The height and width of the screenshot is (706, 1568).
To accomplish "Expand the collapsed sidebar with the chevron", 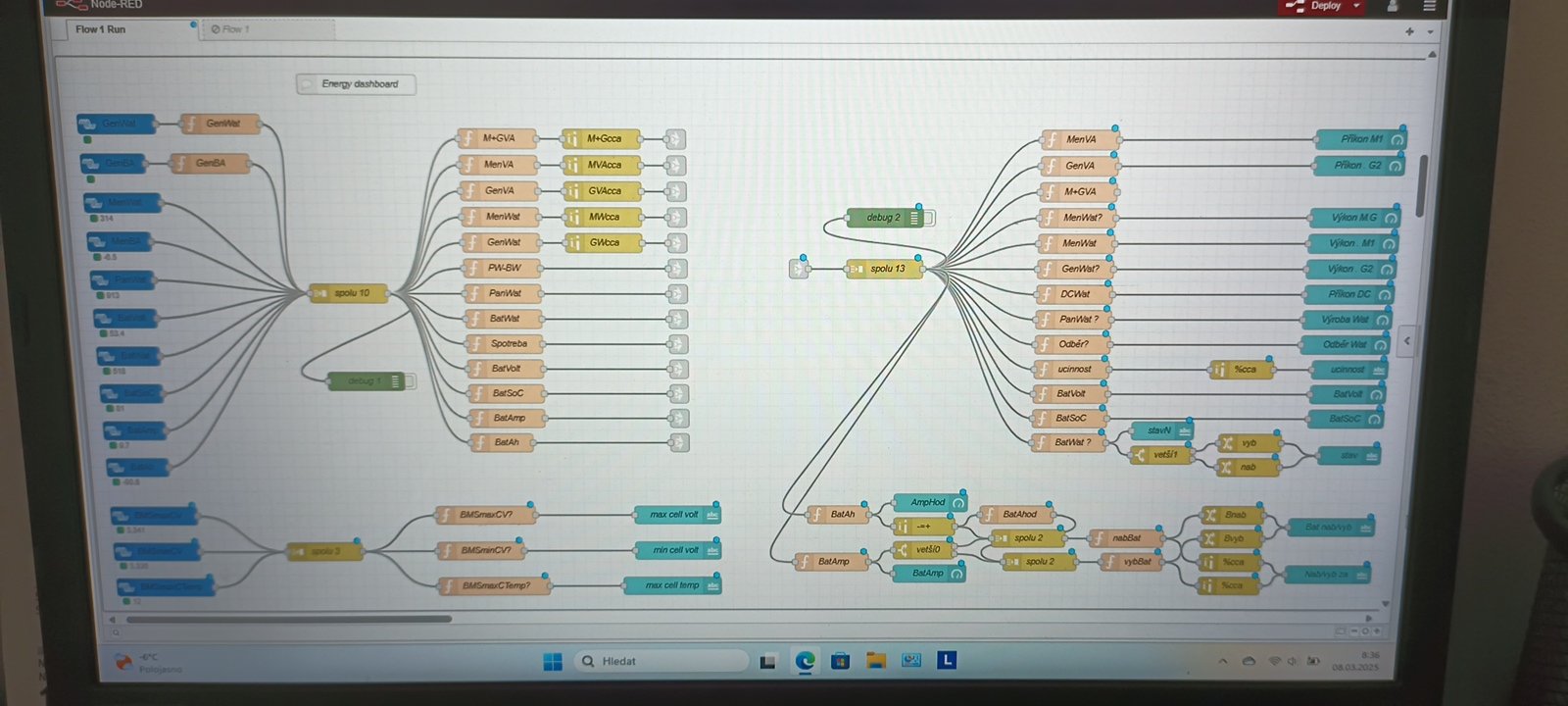I will 1407,341.
